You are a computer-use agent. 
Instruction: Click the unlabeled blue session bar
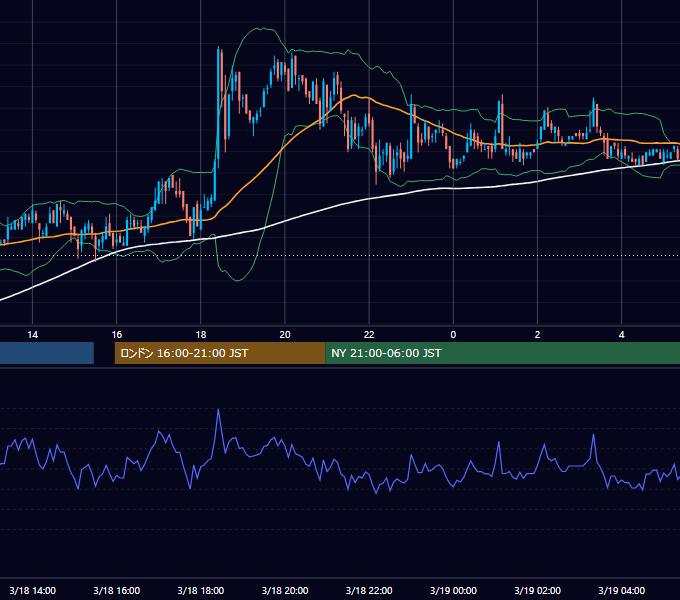pyautogui.click(x=47, y=353)
